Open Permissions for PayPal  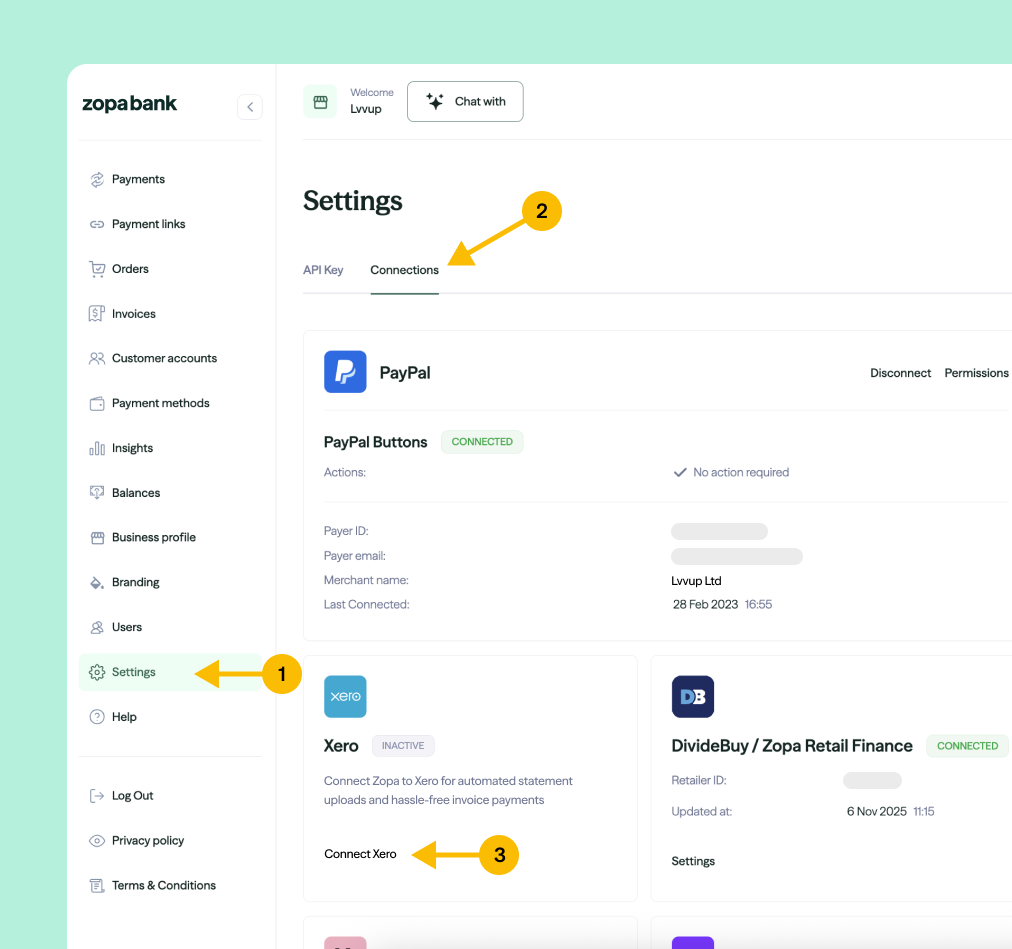pyautogui.click(x=975, y=372)
